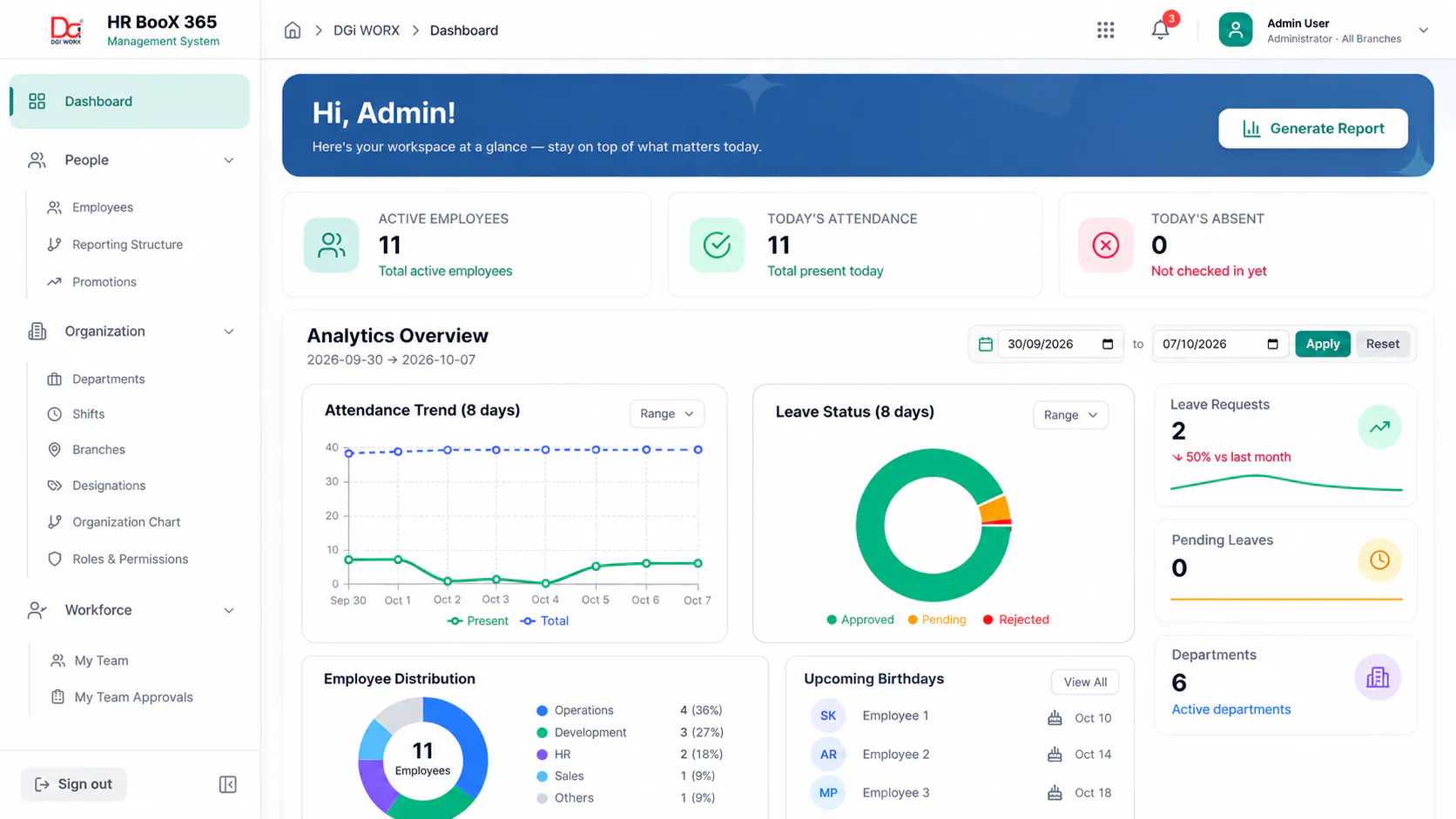Toggle Approved in leave legend
This screenshot has height=819, width=1456.
tap(859, 620)
